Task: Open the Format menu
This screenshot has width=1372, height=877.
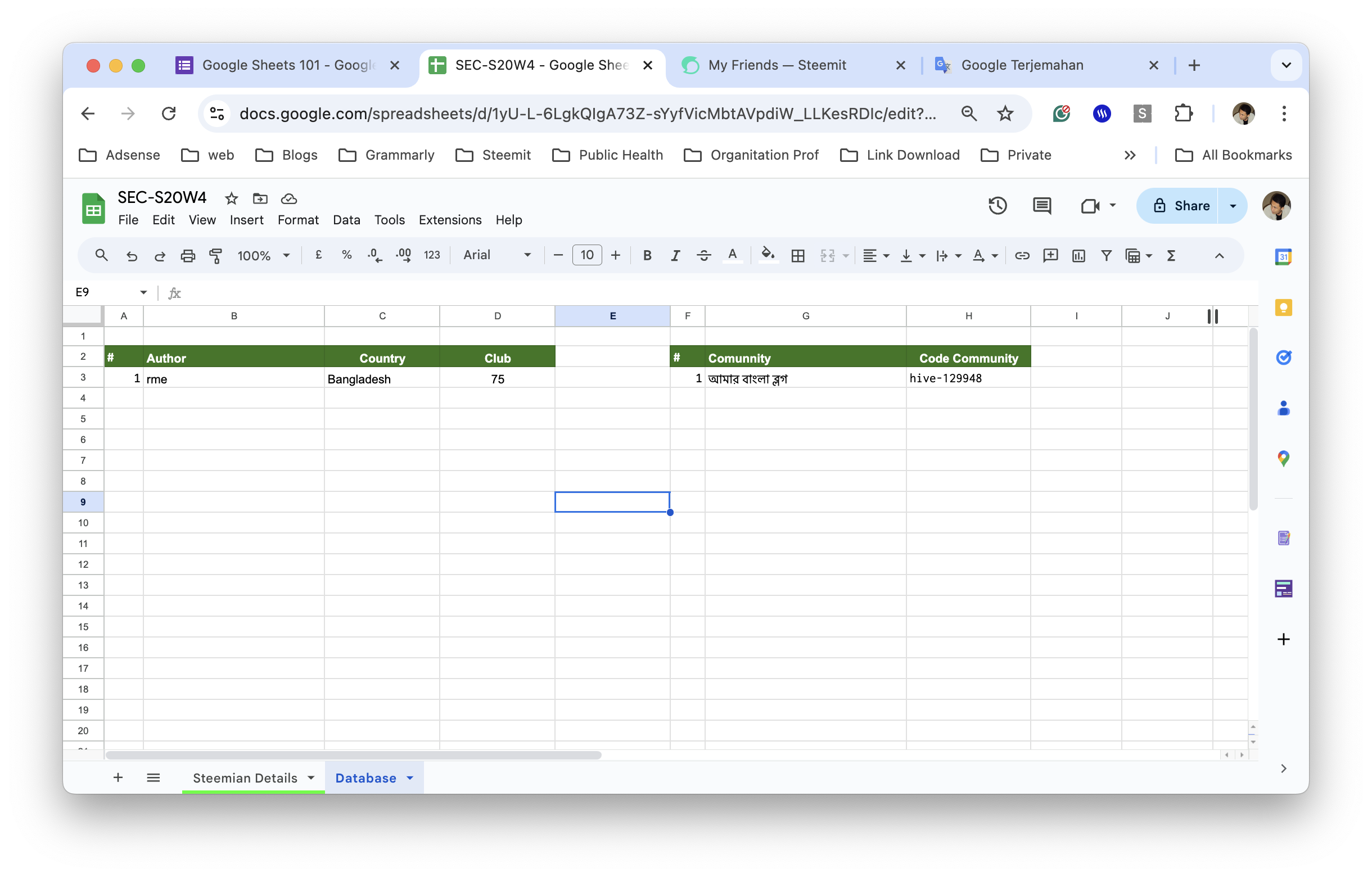Action: point(297,220)
